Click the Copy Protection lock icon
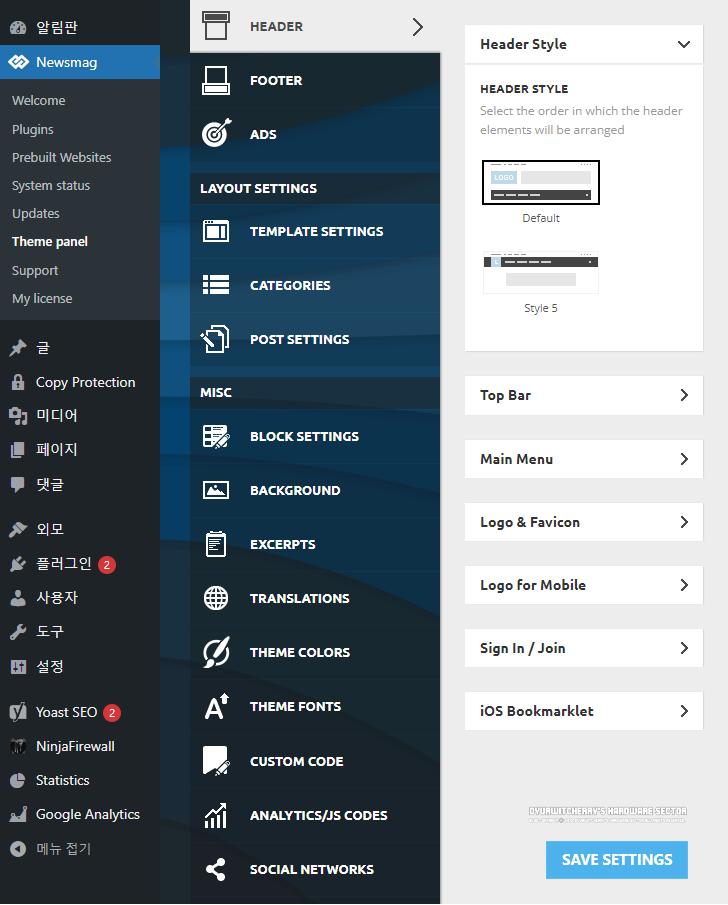This screenshot has height=905, width=728. pos(18,382)
